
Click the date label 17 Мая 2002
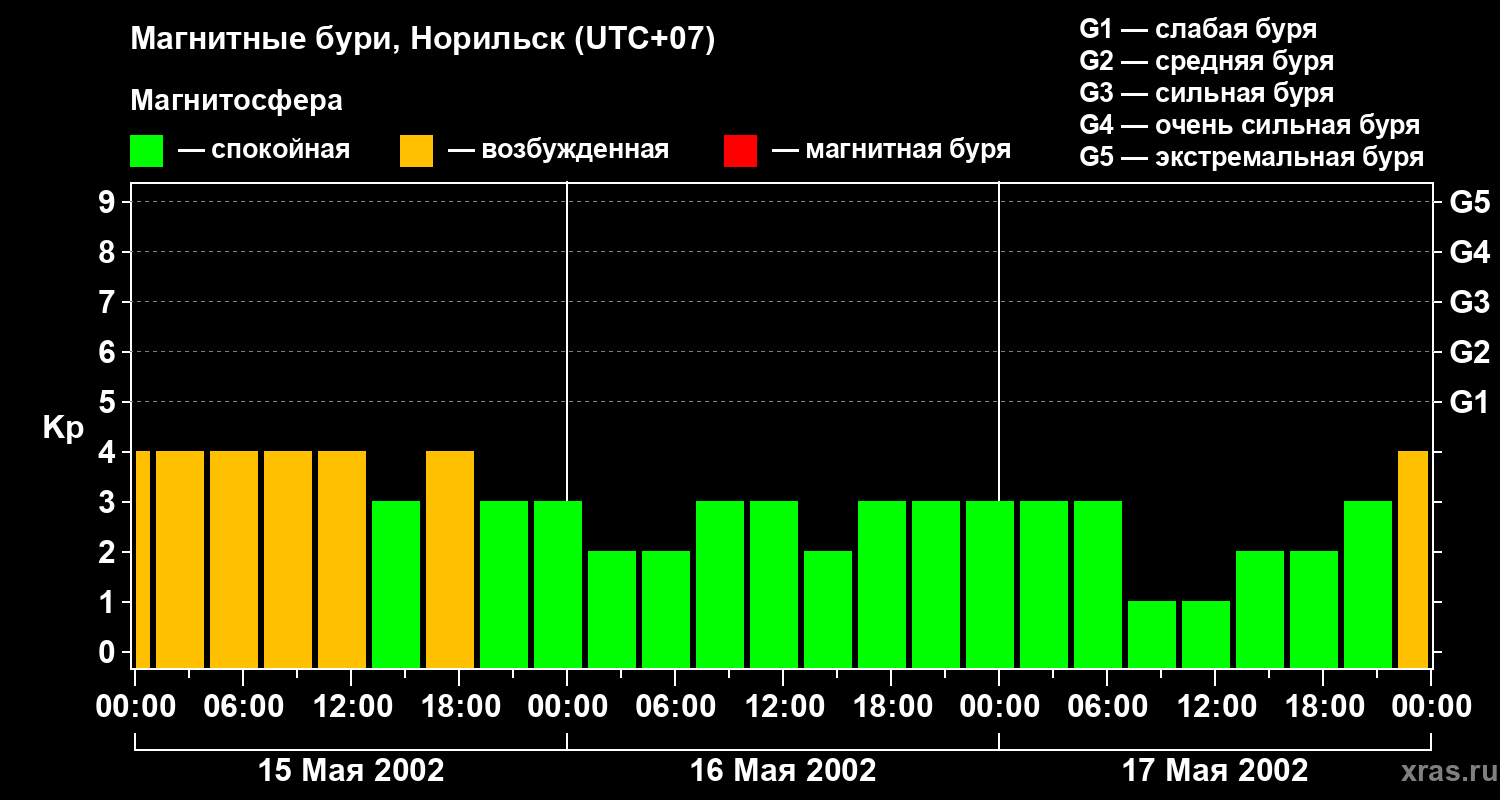point(1215,771)
